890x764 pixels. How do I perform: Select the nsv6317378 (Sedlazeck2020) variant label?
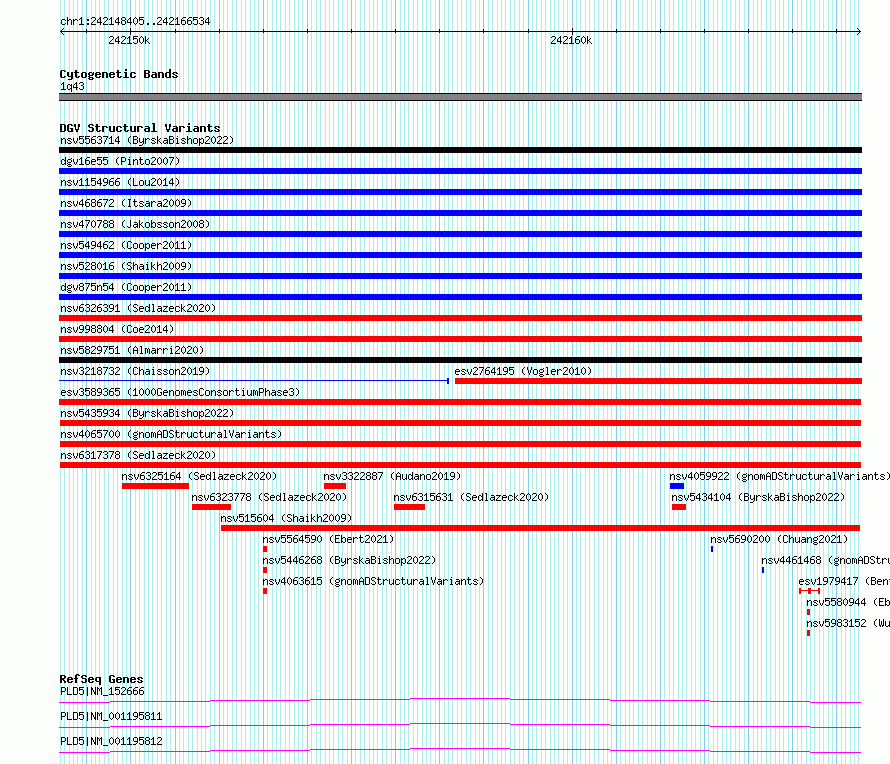pos(138,455)
